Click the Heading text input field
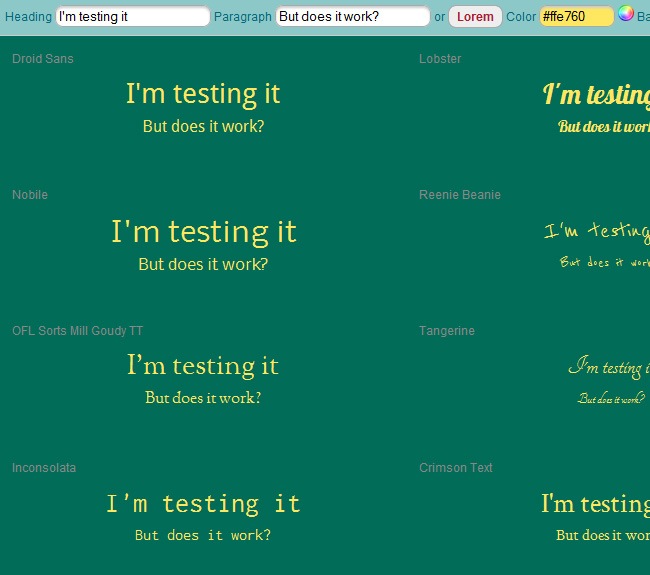650x575 pixels. click(x=132, y=17)
